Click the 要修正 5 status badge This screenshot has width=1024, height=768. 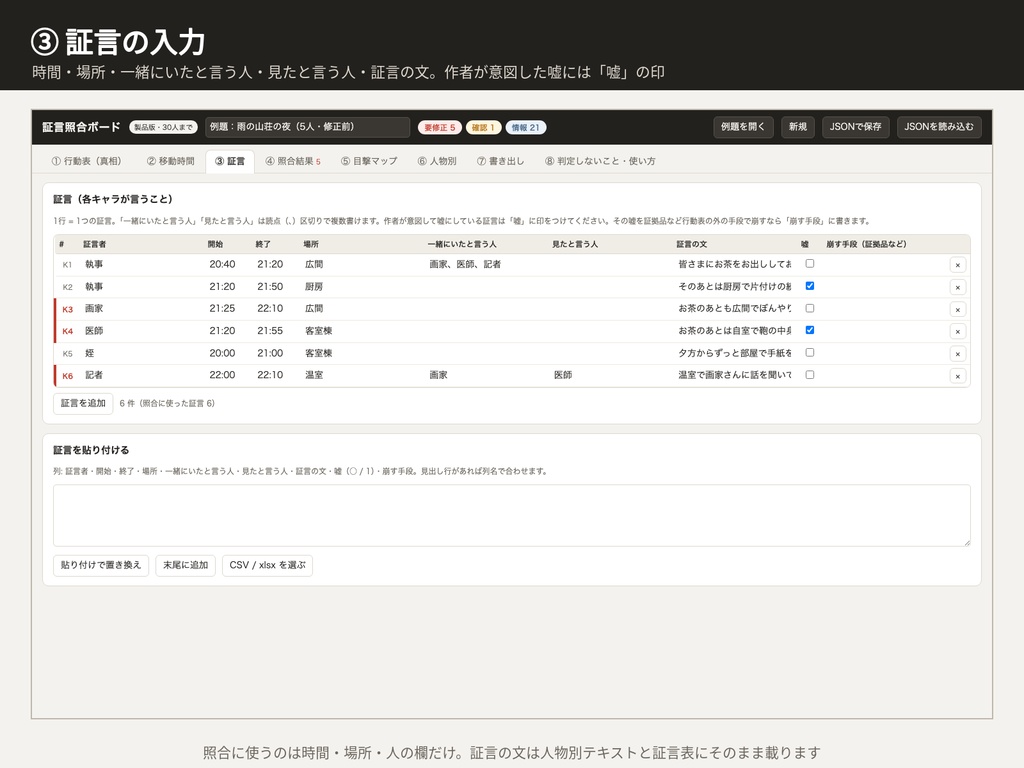click(x=440, y=127)
